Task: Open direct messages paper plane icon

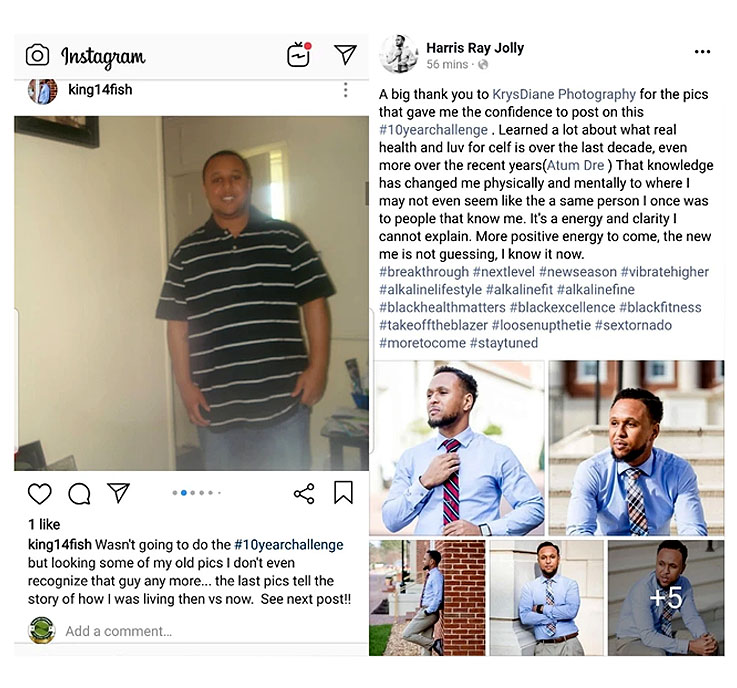Action: coord(345,55)
